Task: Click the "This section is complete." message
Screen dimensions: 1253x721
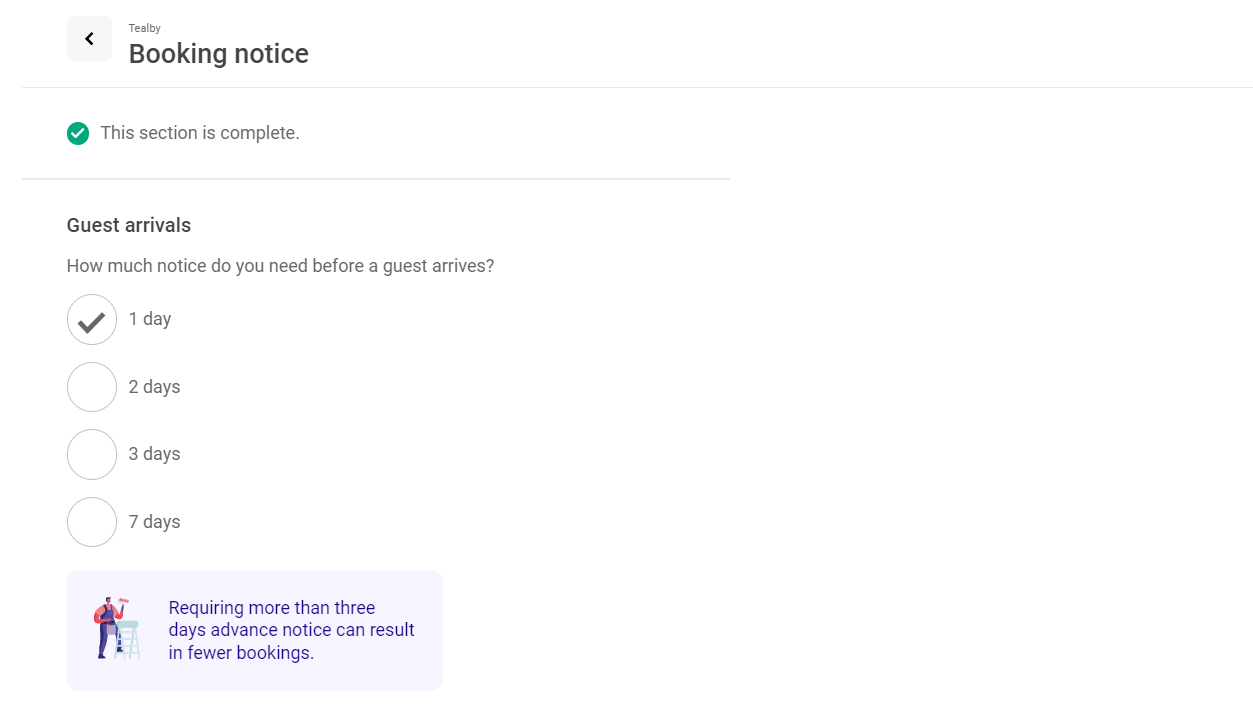Action: click(200, 133)
